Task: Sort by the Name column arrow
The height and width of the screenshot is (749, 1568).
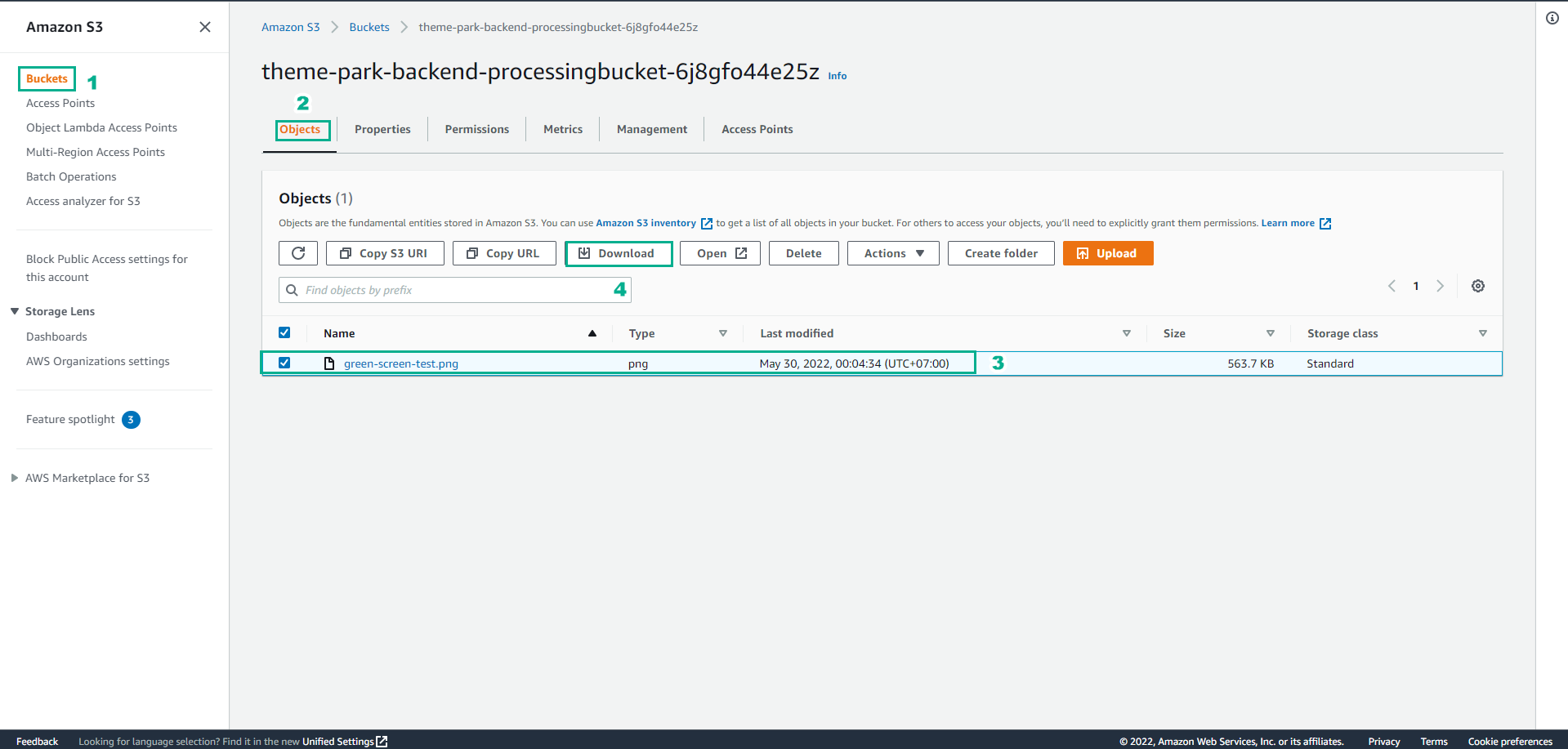Action: point(592,333)
